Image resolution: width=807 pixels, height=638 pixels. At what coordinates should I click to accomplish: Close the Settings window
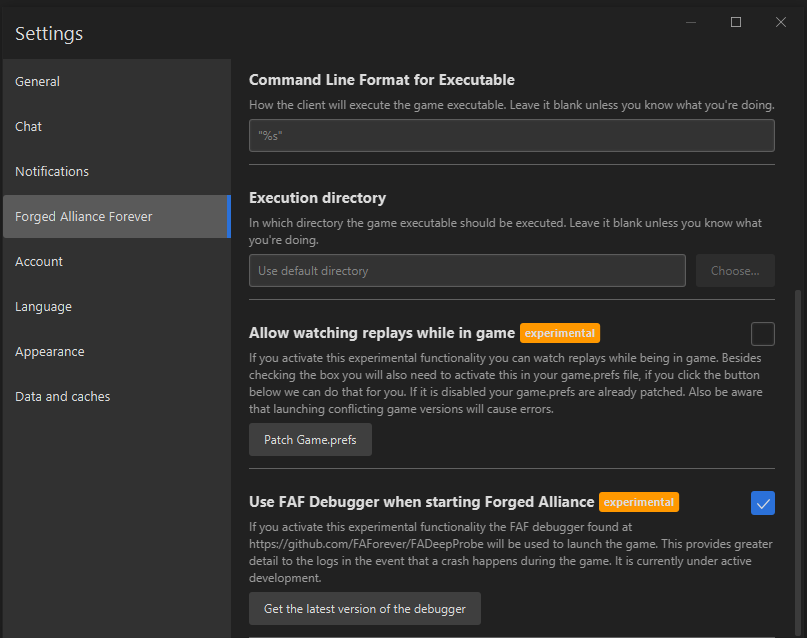point(781,22)
